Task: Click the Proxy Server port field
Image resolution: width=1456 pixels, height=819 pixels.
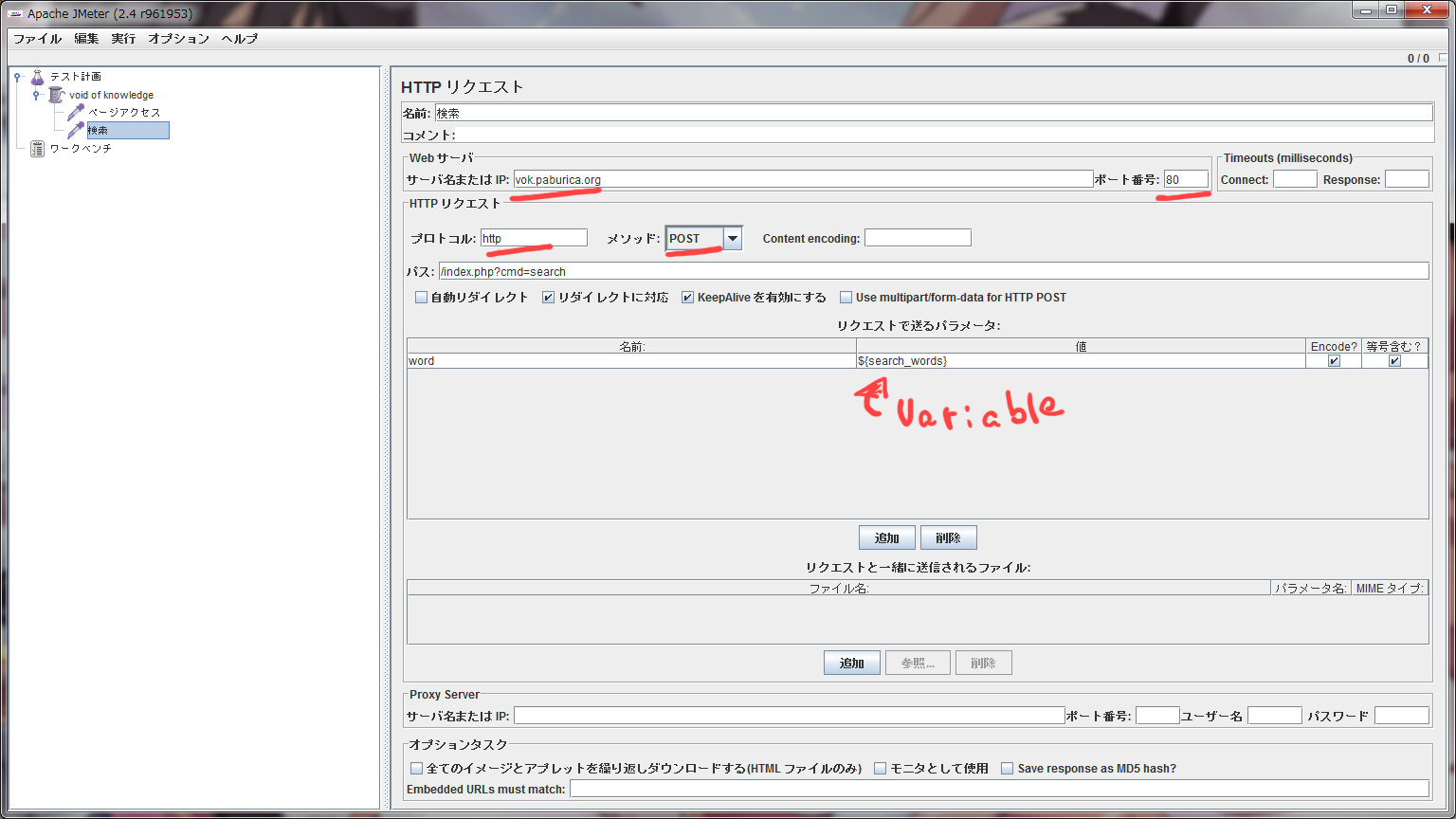Action: [x=1157, y=716]
